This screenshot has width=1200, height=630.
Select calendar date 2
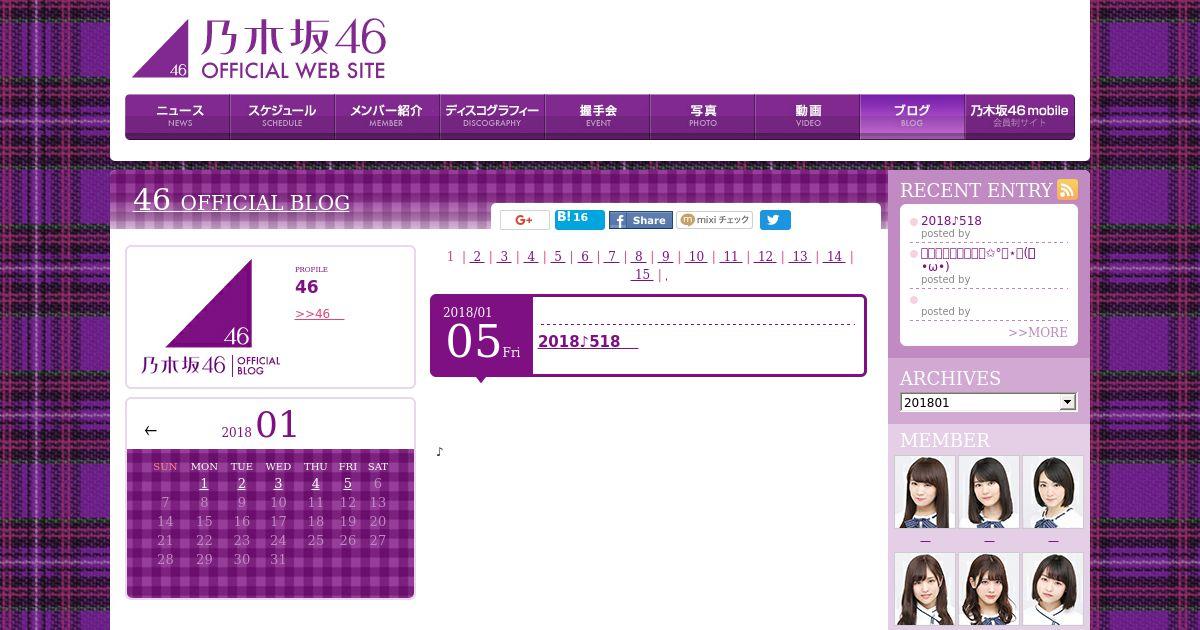pos(241,484)
